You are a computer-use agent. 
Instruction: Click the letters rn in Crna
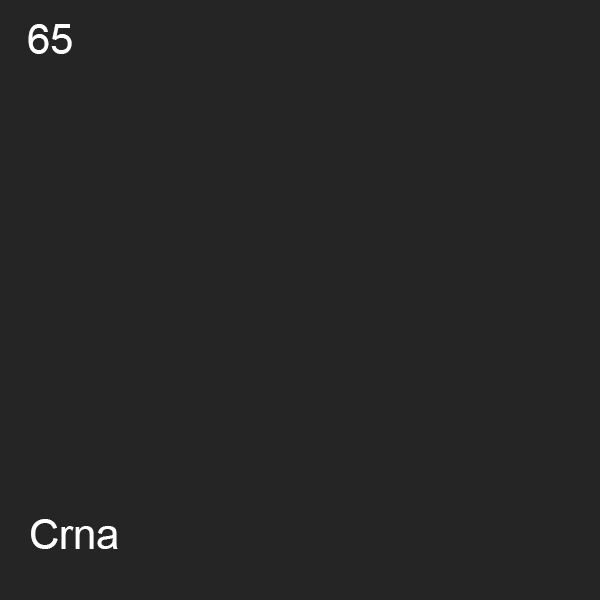tap(78, 538)
